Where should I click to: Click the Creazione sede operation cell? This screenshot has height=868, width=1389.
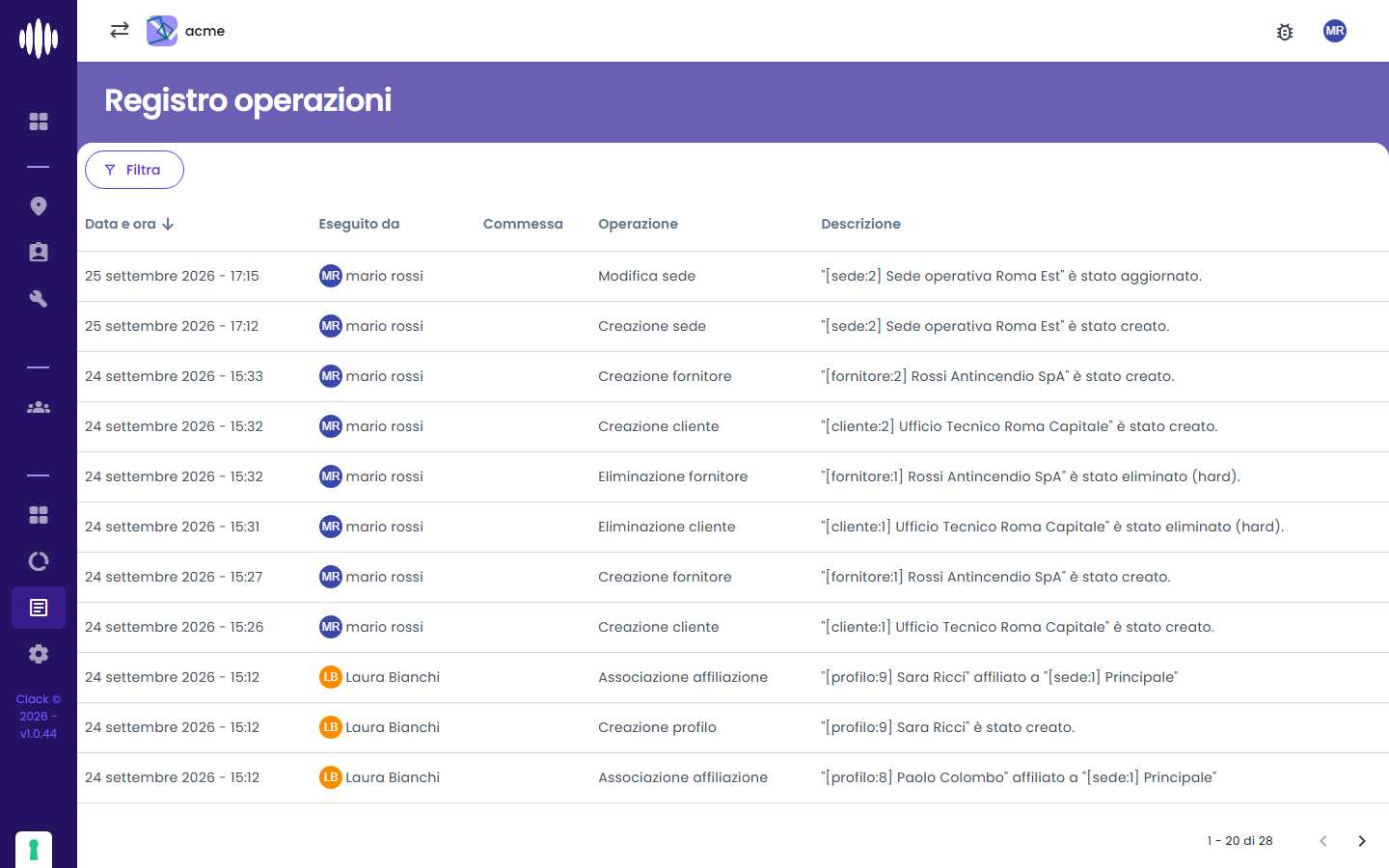(652, 326)
